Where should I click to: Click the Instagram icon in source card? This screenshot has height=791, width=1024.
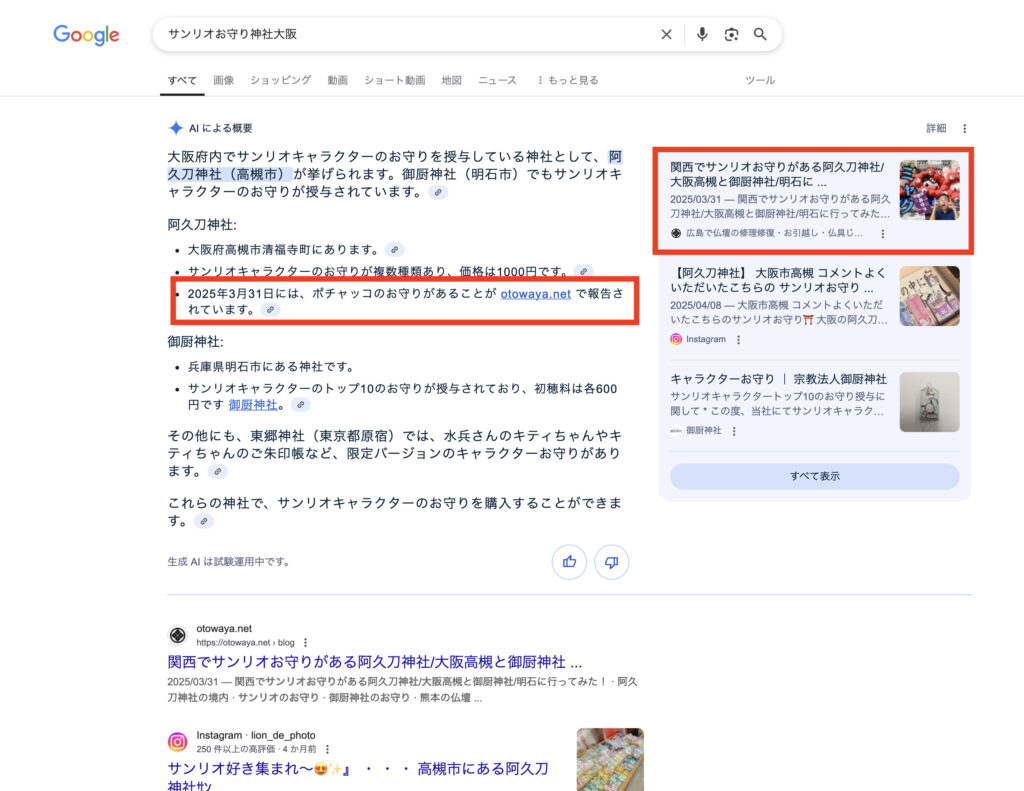pos(676,339)
